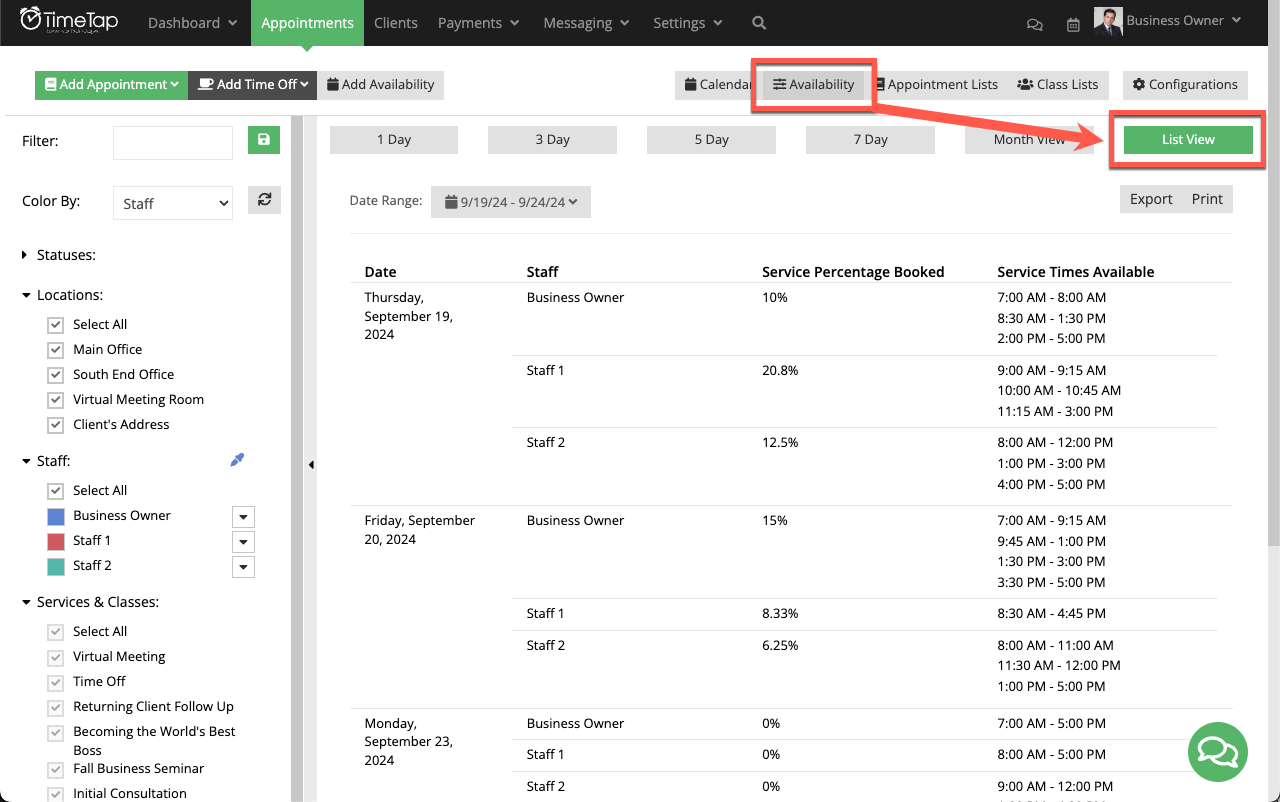Toggle the Virtual Meeting service checkbox
The image size is (1280, 802).
(55, 656)
